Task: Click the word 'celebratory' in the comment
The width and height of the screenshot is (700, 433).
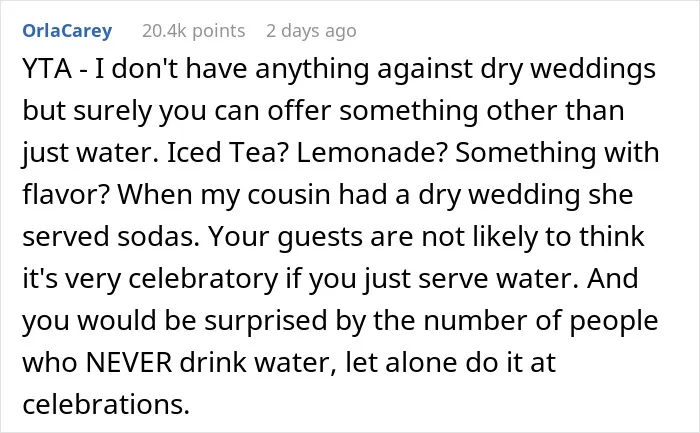Action: coord(204,279)
